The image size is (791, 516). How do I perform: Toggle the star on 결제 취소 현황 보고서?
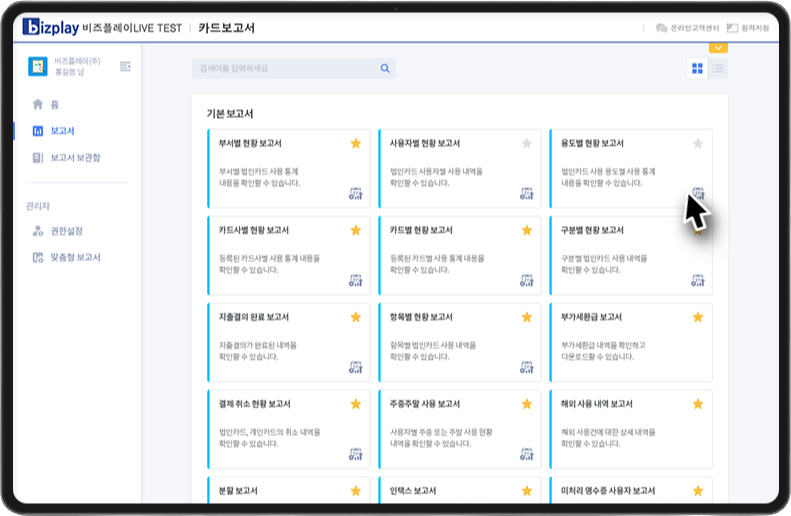(x=356, y=404)
